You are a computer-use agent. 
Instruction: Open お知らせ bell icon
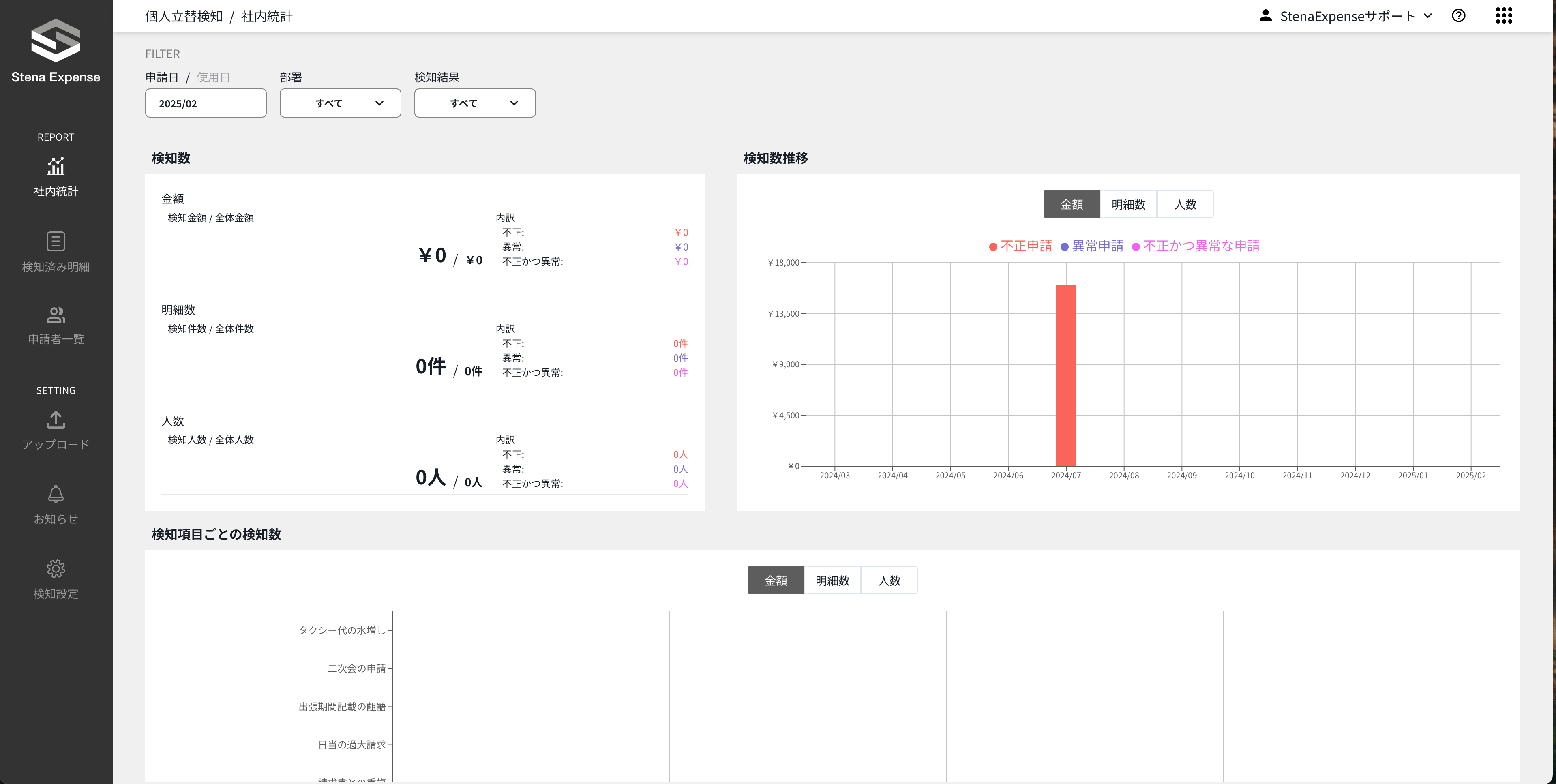(56, 494)
